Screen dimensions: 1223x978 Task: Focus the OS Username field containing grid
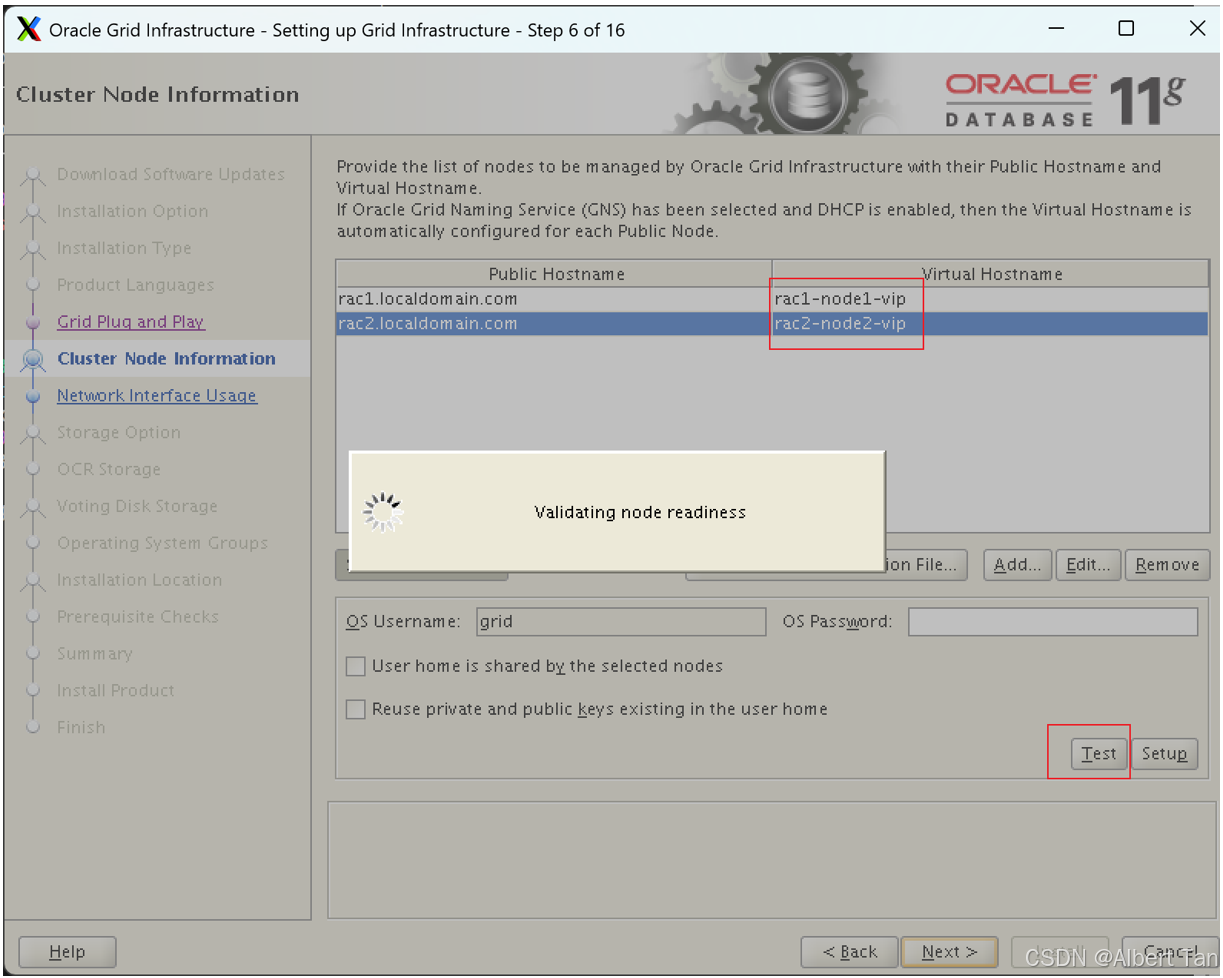click(x=621, y=621)
